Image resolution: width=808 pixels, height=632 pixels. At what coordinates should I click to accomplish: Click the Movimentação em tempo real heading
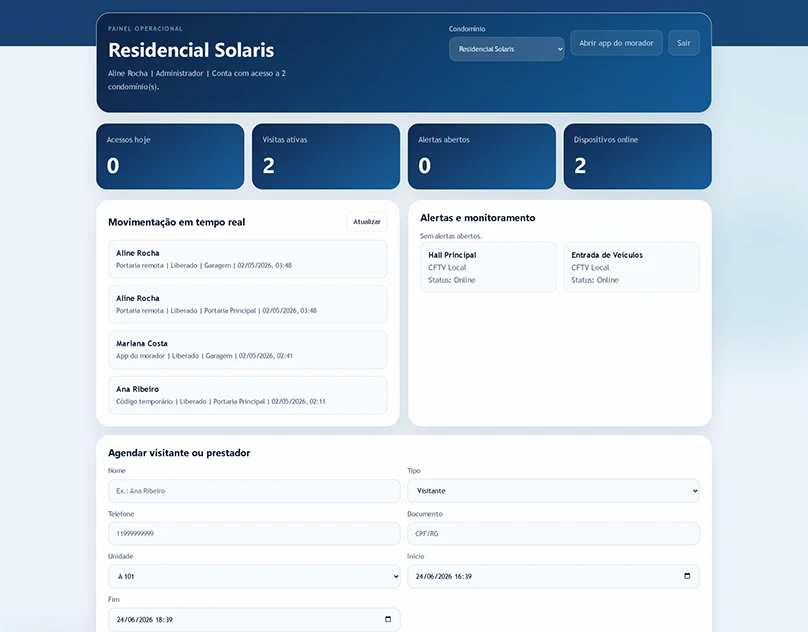coord(177,222)
